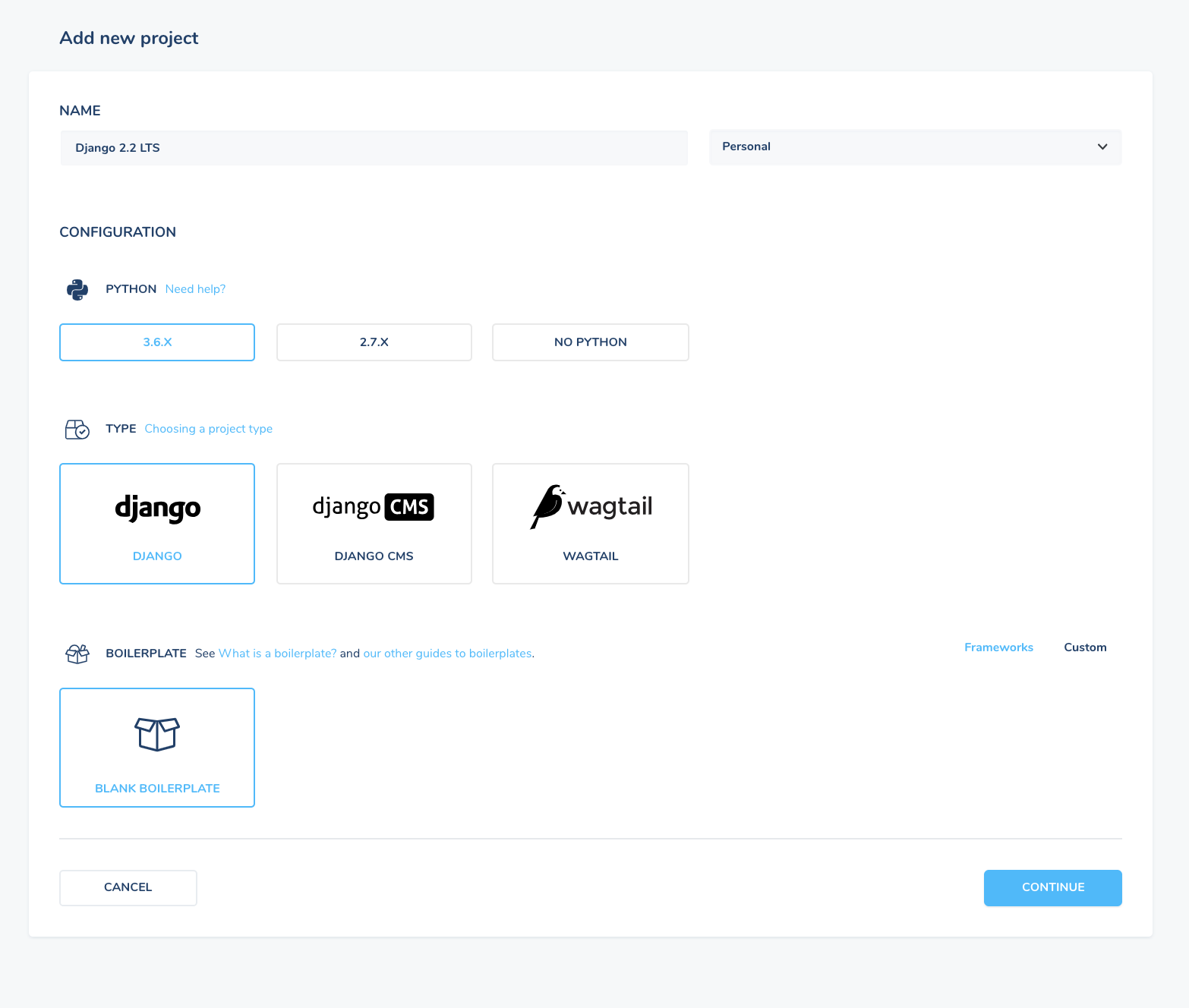Expand the dropdown chevron next to Personal
This screenshot has width=1189, height=1008.
pos(1102,146)
